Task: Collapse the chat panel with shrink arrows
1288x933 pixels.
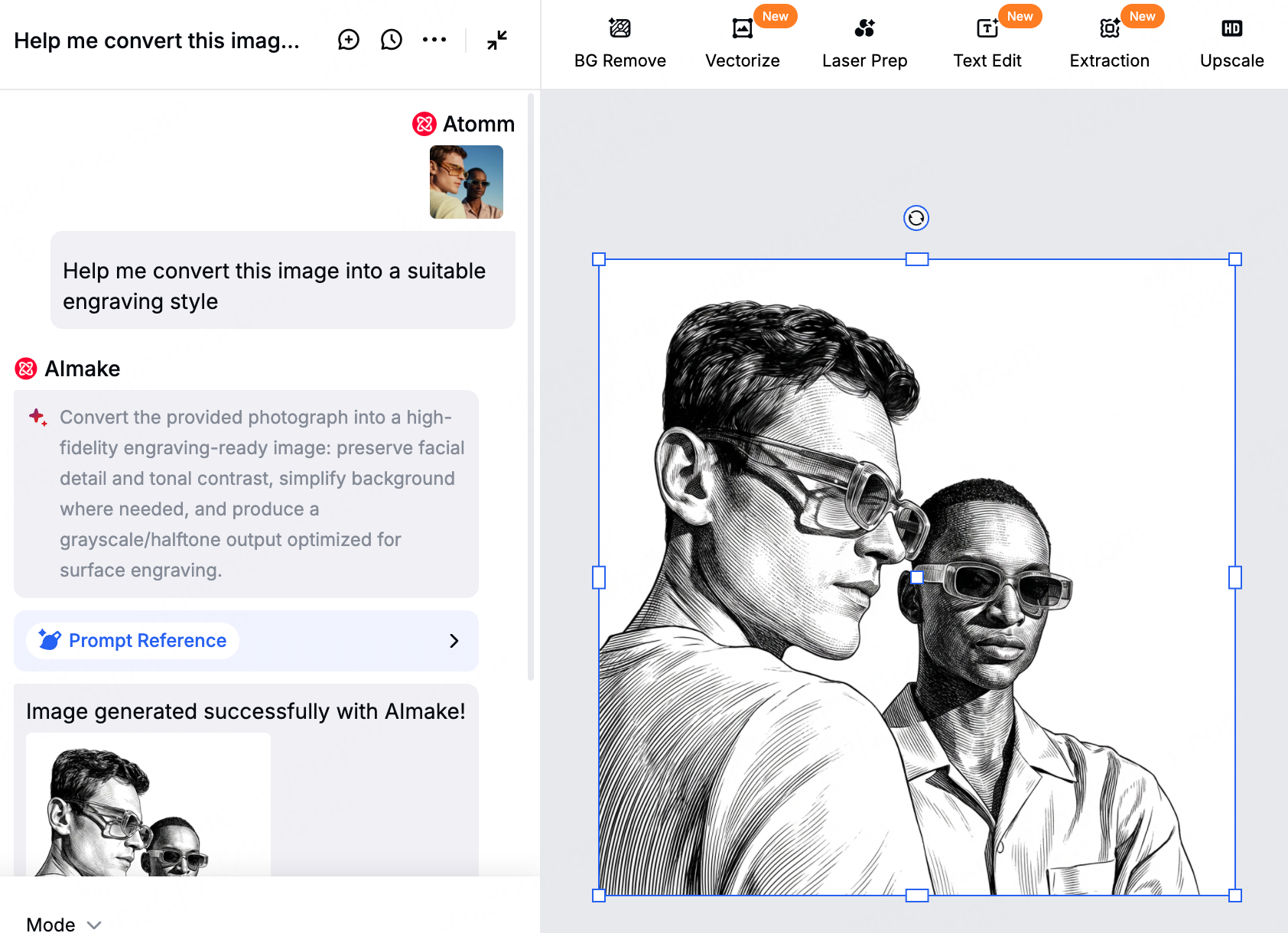Action: [x=497, y=40]
